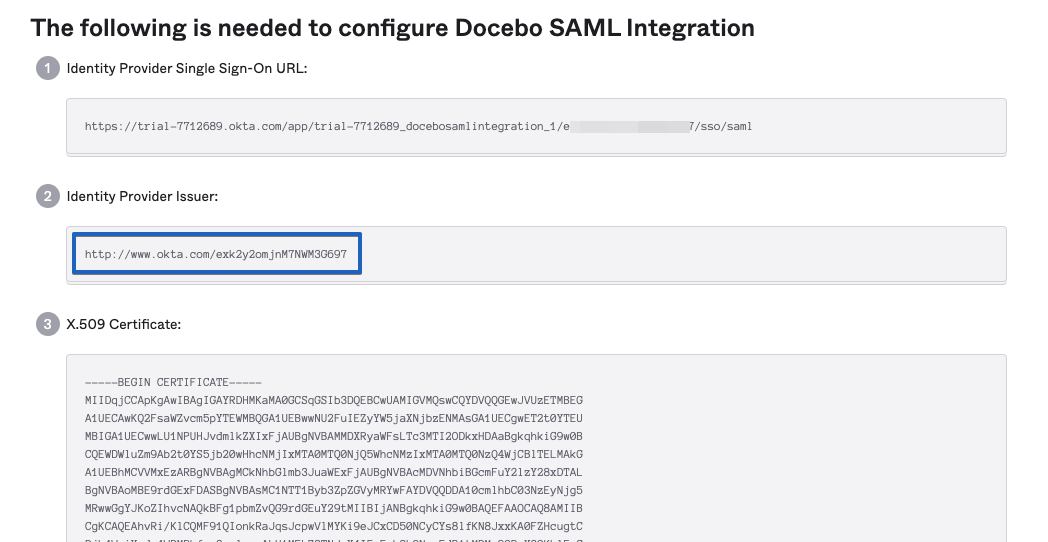Click the step 2 number circle

click(x=47, y=196)
